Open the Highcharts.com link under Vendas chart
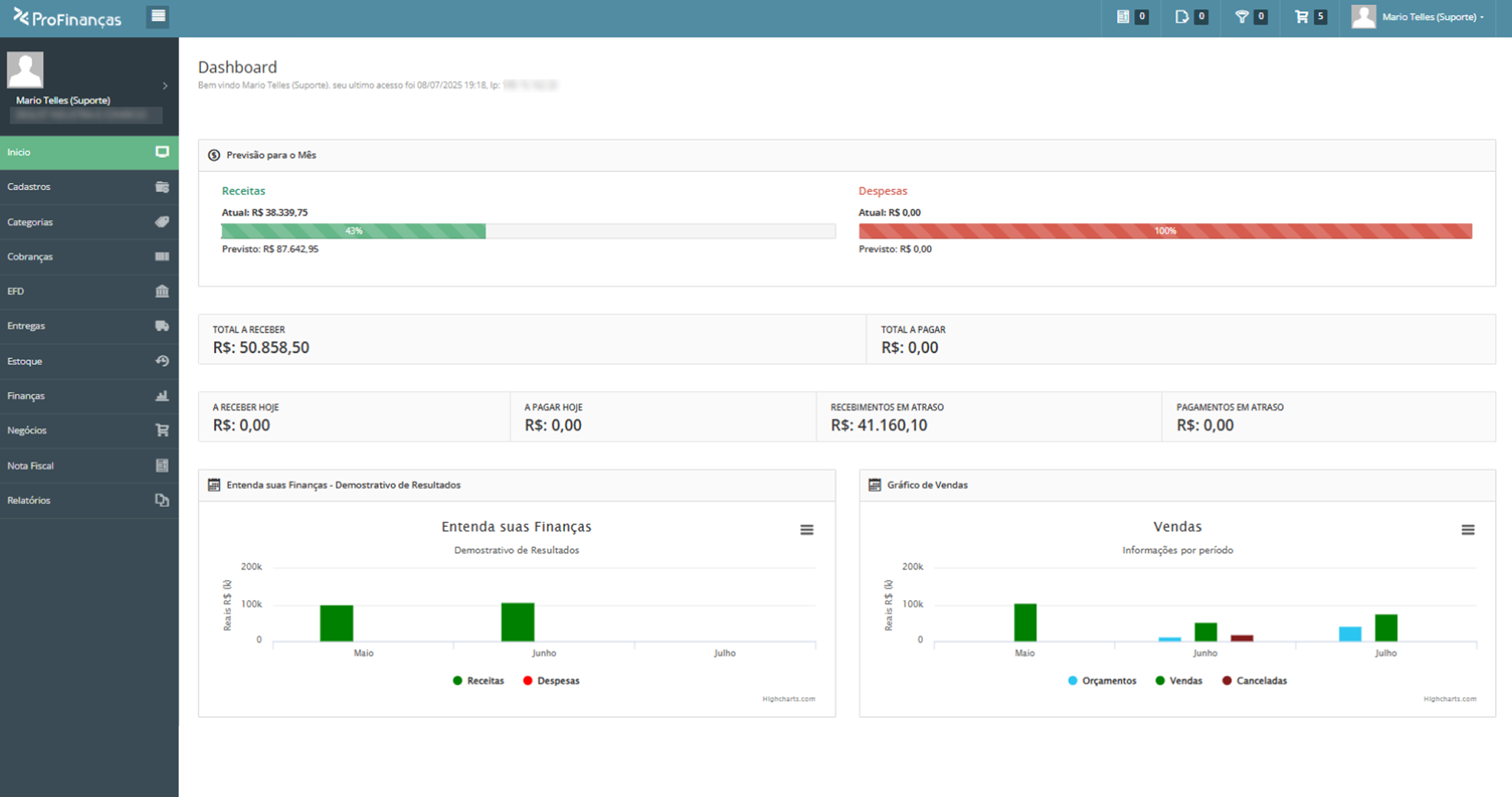1512x797 pixels. (1449, 699)
